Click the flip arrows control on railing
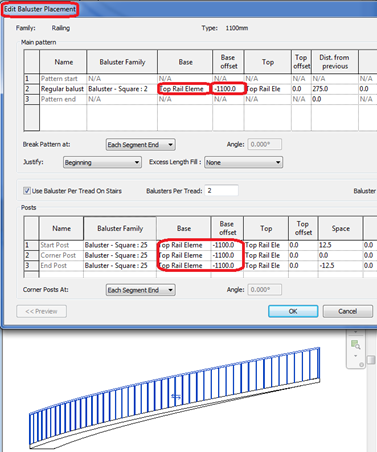Image resolution: width=377 pixels, height=452 pixels. click(176, 396)
